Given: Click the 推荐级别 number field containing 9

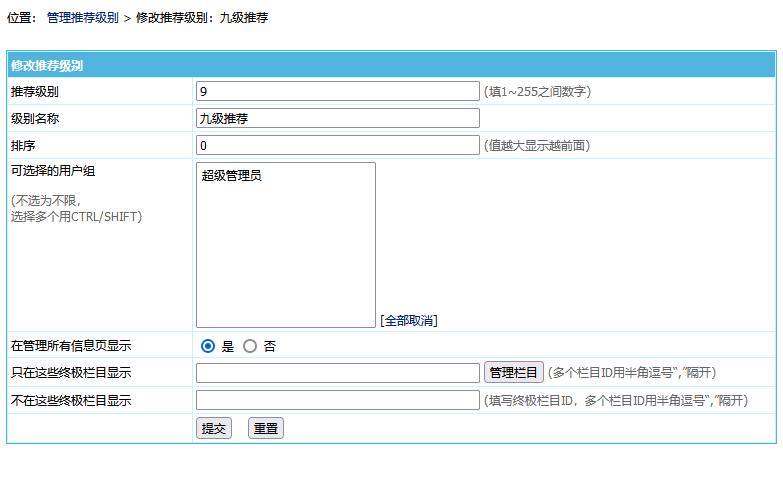Looking at the screenshot, I should click(x=338, y=91).
